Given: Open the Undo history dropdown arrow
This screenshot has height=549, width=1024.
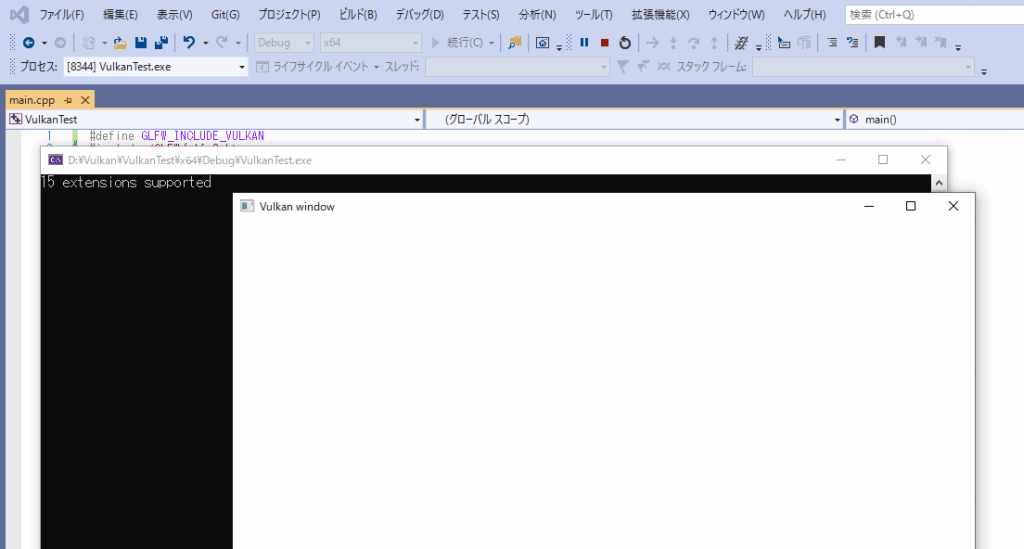Looking at the screenshot, I should click(x=205, y=43).
